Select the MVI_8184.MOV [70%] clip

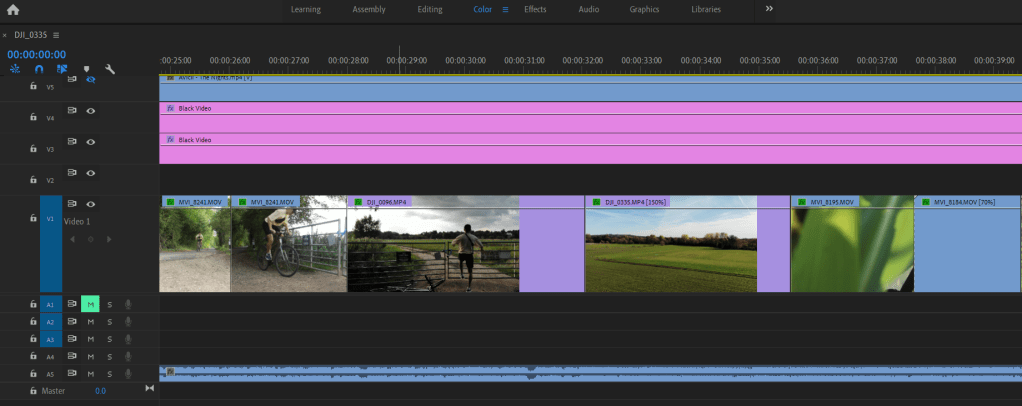968,244
